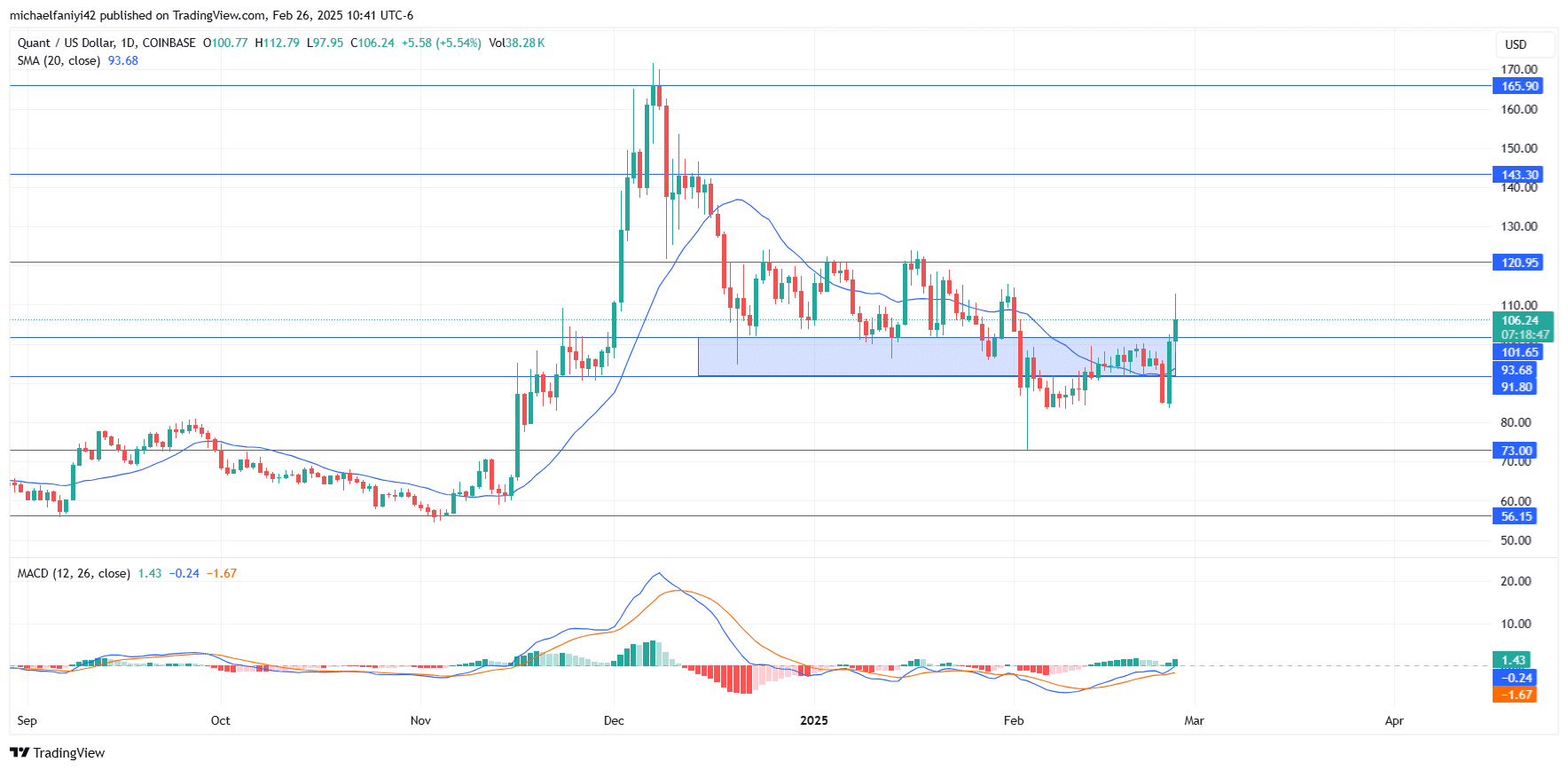Select the SMA (20, close) indicator label
The image size is (1568, 770).
(x=59, y=60)
